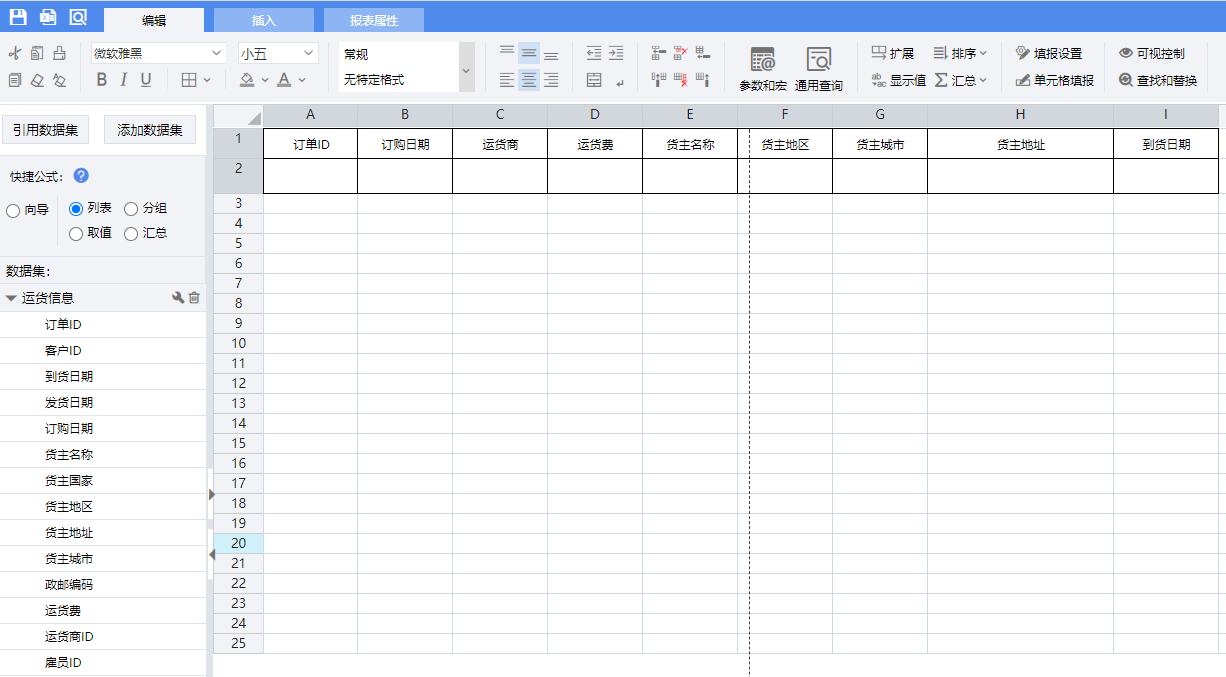Image resolution: width=1226 pixels, height=677 pixels.
Task: Apply Underline formatting
Action: coord(146,80)
